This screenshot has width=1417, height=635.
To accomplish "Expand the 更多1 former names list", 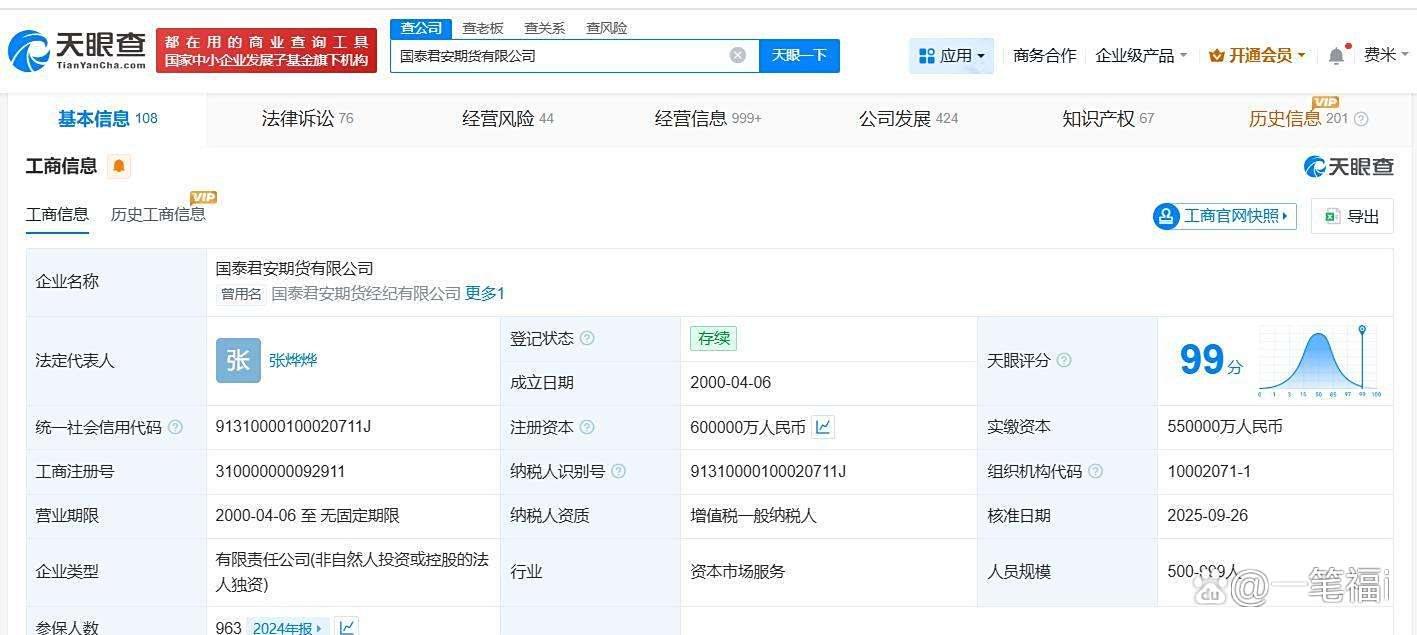I will [x=484, y=293].
